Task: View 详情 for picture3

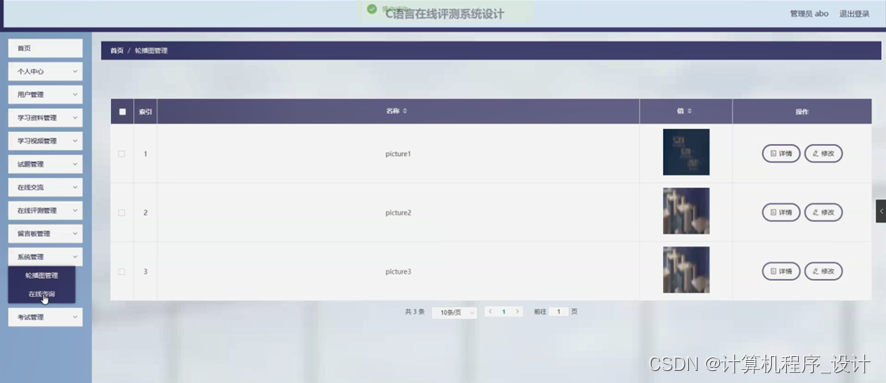Action: click(781, 271)
